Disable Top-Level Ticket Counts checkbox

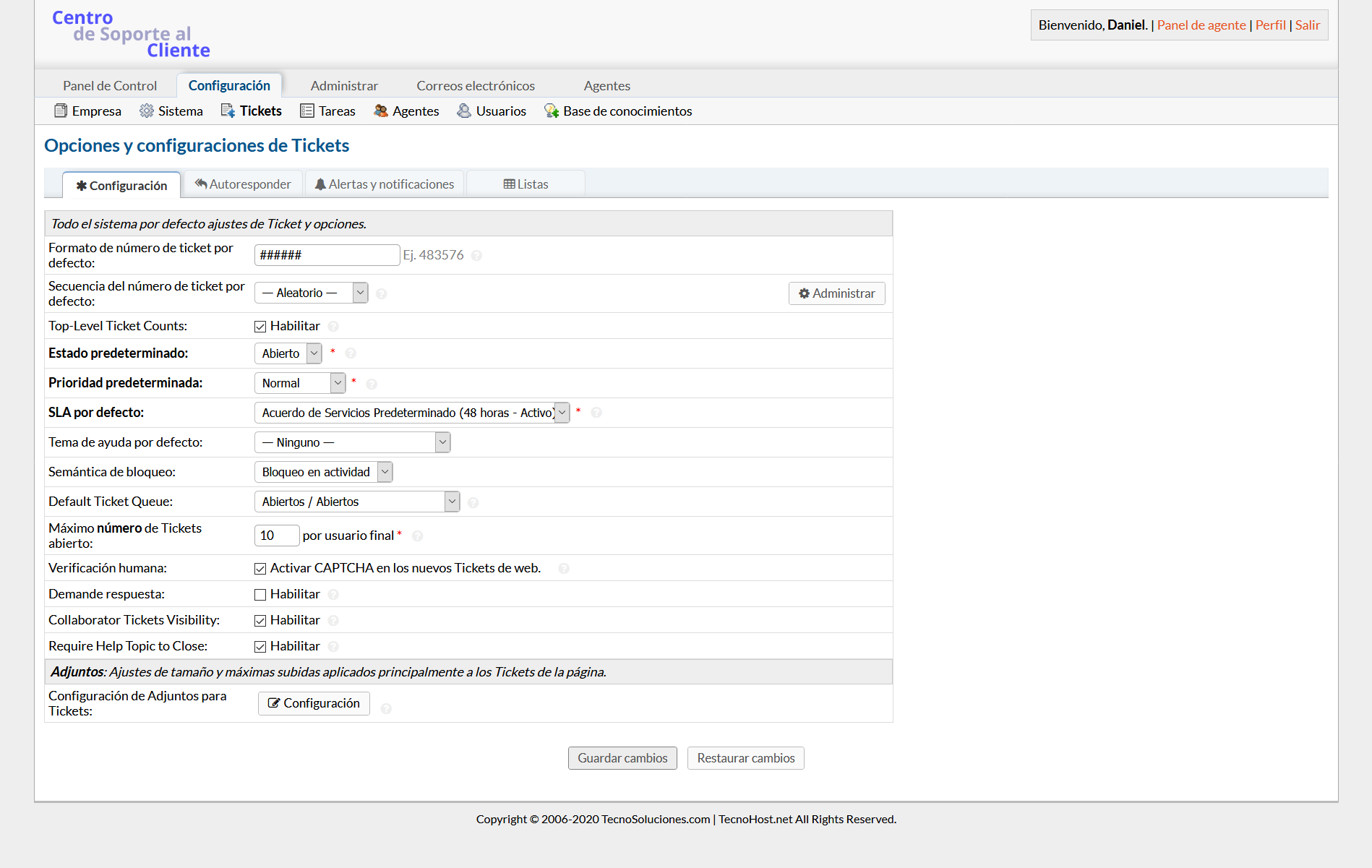point(260,327)
